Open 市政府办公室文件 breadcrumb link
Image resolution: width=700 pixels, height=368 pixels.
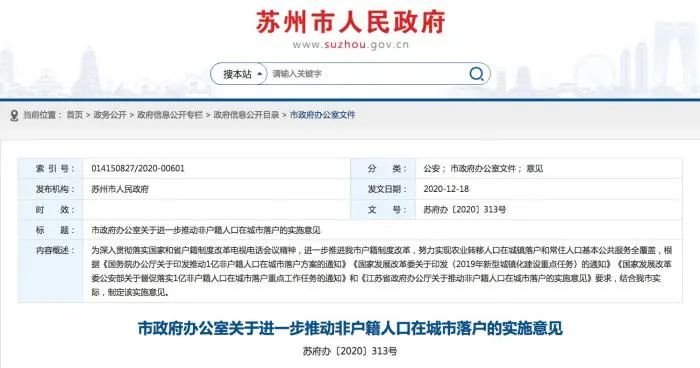323,115
